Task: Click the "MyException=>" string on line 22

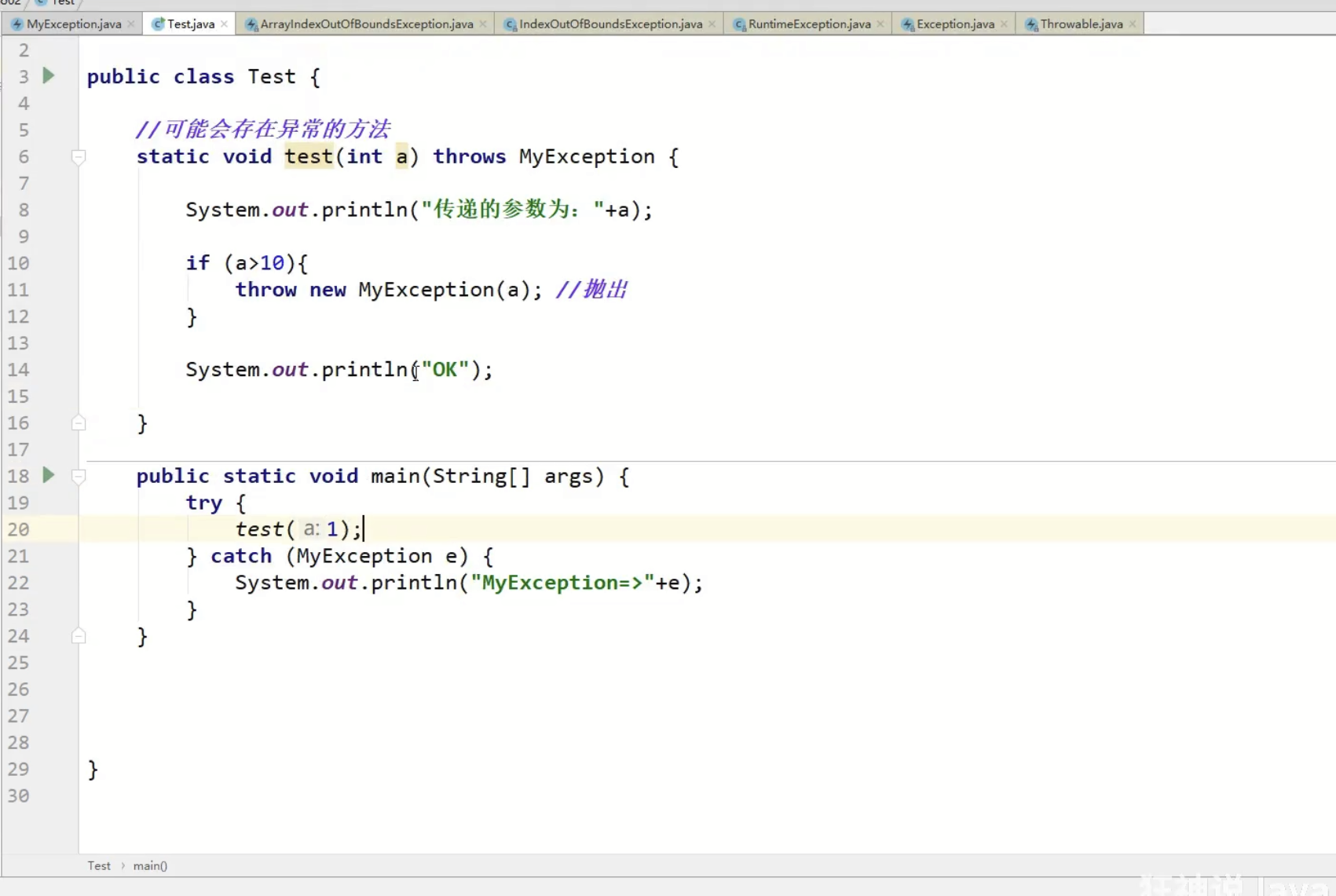Action: 562,583
